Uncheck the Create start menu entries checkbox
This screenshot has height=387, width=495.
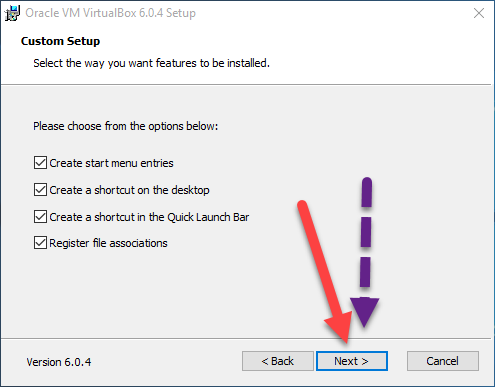(x=40, y=163)
